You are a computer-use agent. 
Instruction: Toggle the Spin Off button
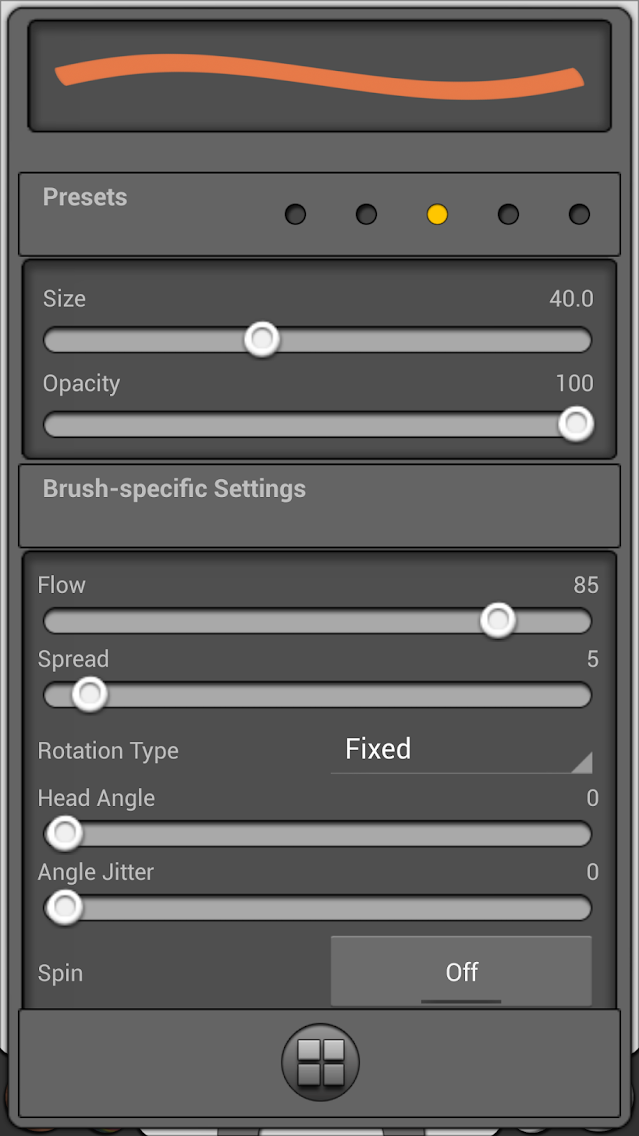tap(461, 971)
